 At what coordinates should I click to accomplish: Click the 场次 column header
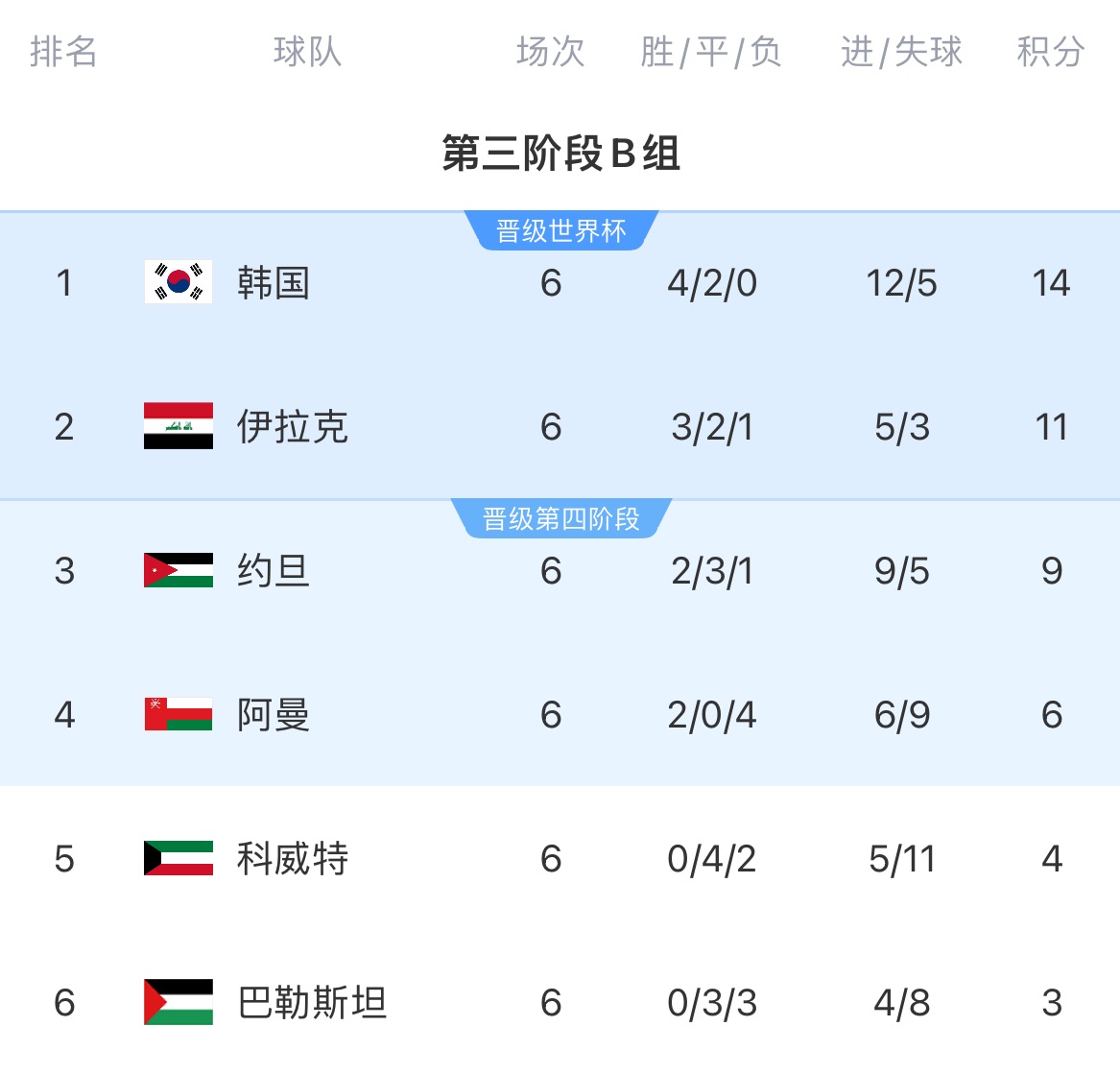[550, 52]
